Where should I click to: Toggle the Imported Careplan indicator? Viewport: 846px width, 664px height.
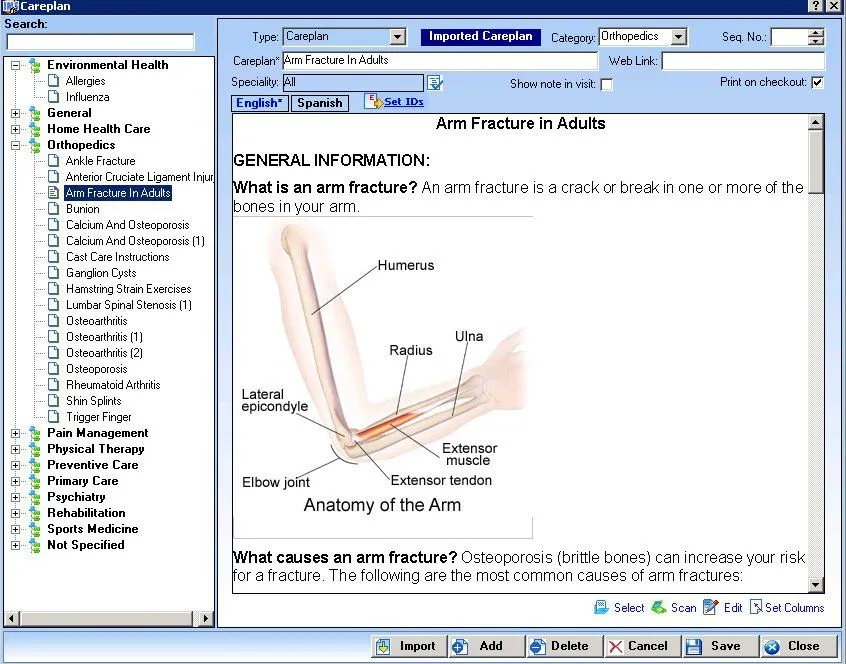(480, 35)
